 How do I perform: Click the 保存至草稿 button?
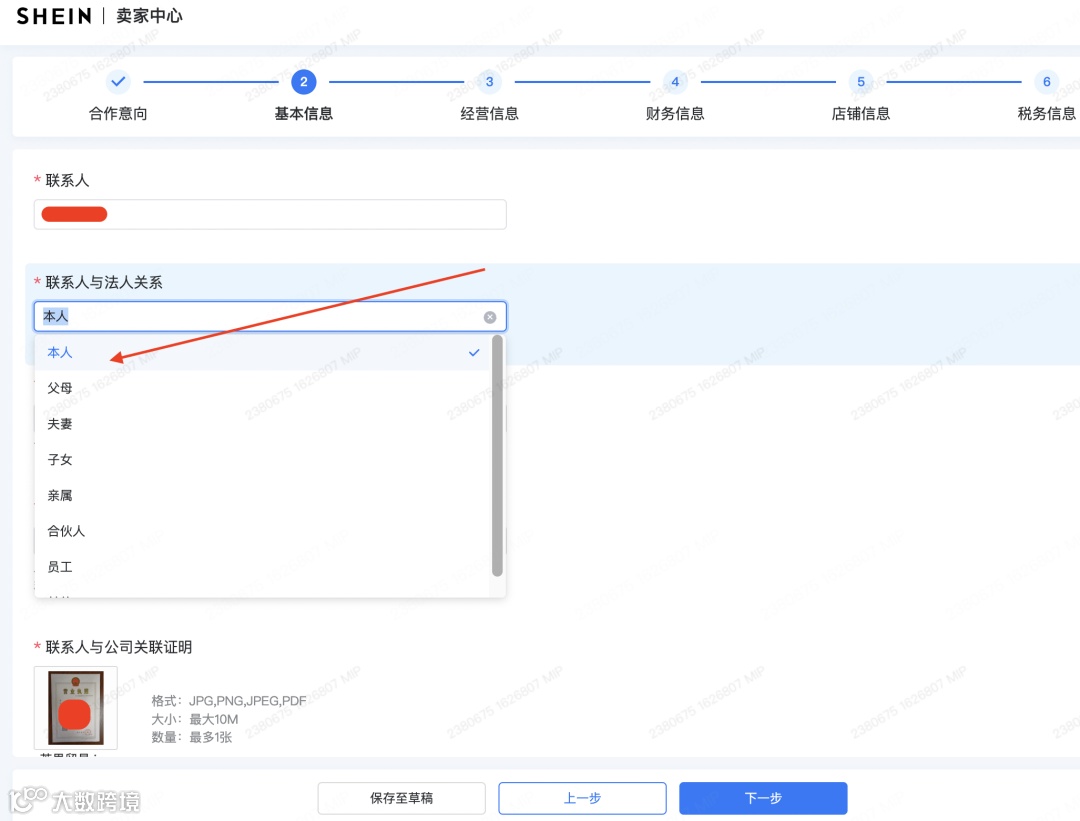tap(401, 798)
